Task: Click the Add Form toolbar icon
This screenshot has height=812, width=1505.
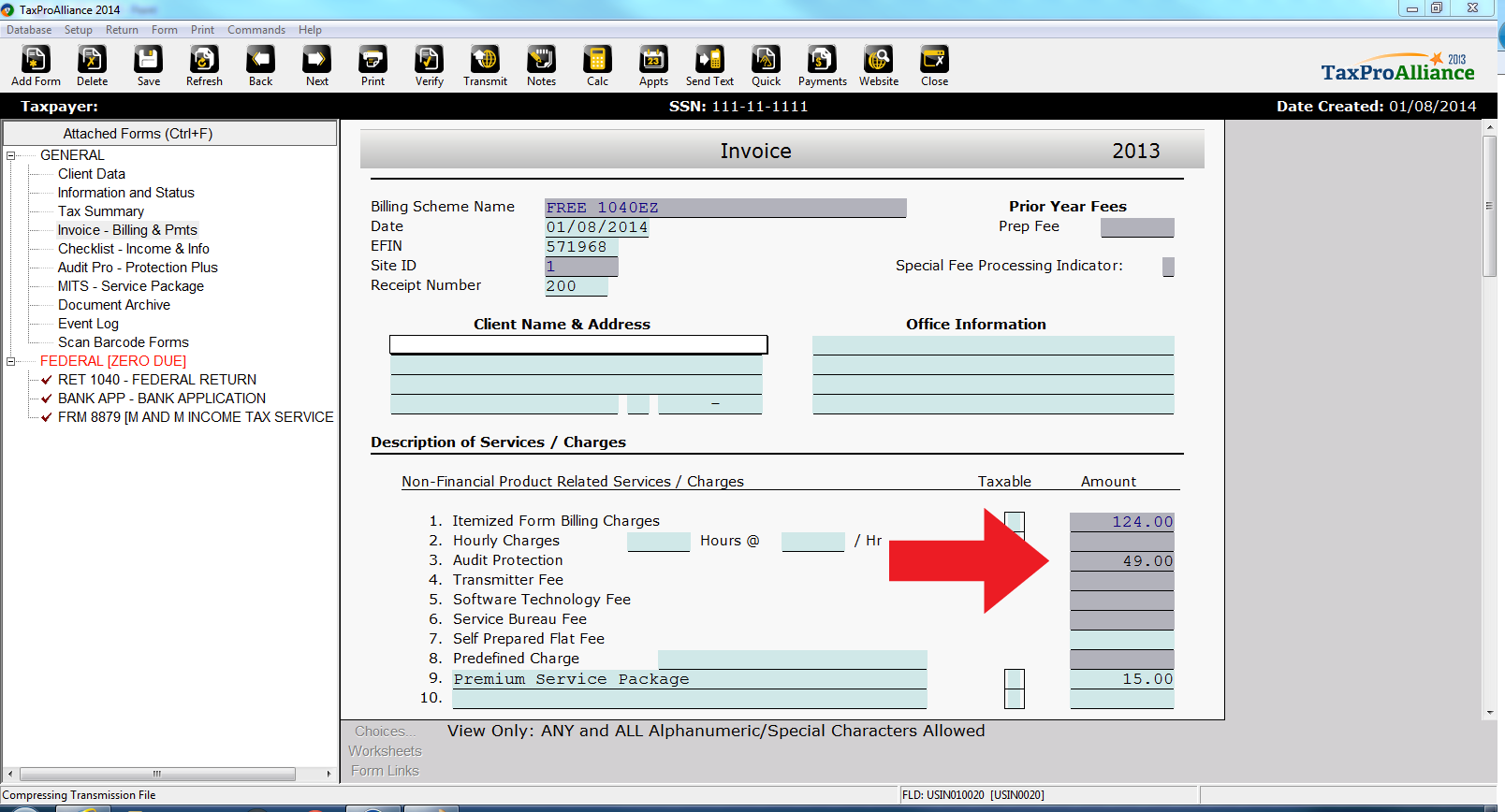Action: (36, 65)
